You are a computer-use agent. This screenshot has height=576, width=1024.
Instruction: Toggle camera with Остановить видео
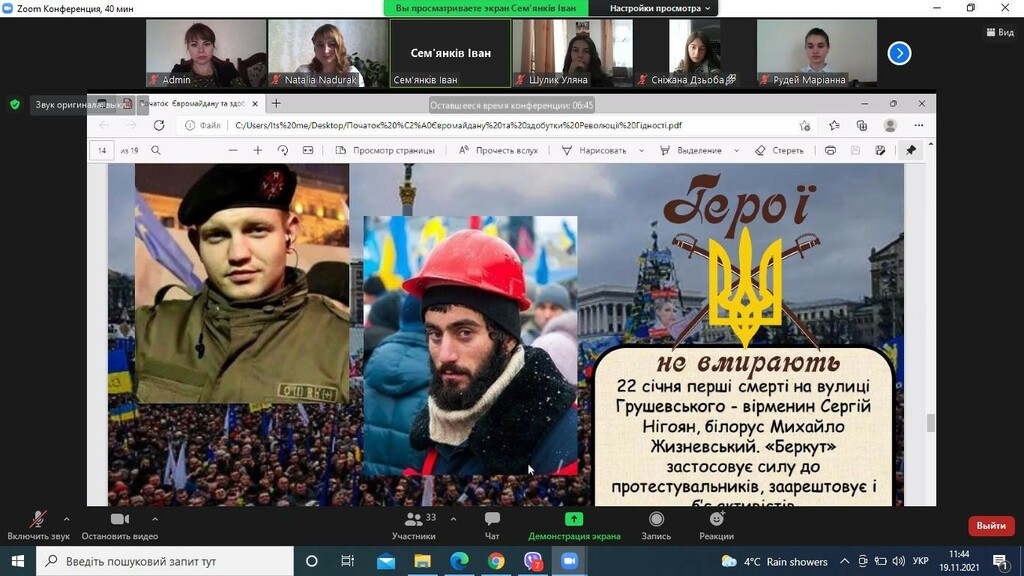(x=120, y=526)
